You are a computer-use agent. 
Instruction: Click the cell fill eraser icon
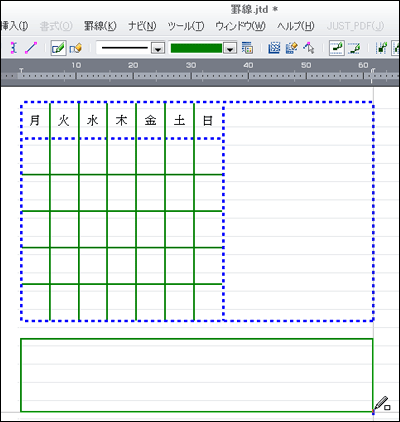(x=291, y=48)
